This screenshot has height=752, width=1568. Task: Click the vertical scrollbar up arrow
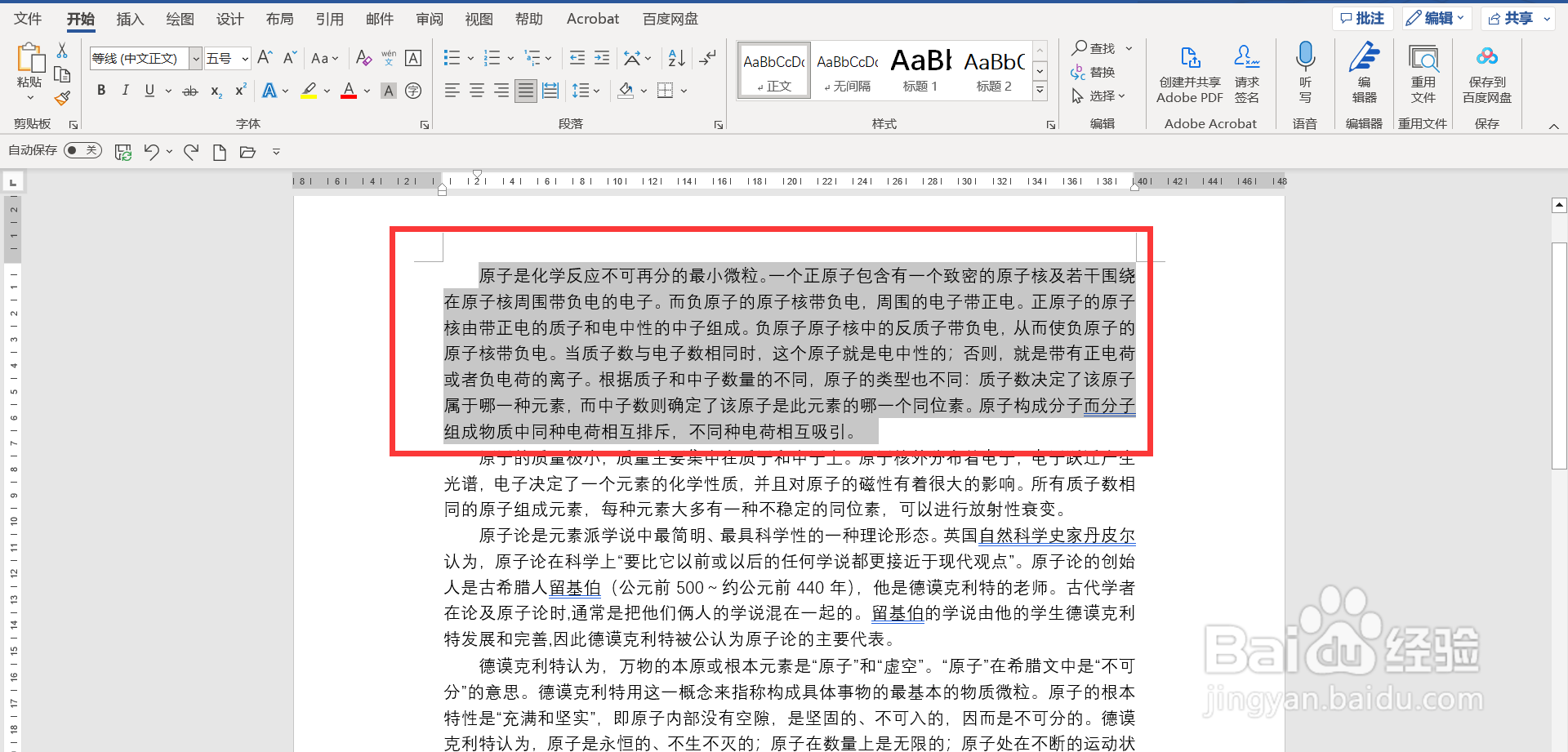[1559, 205]
